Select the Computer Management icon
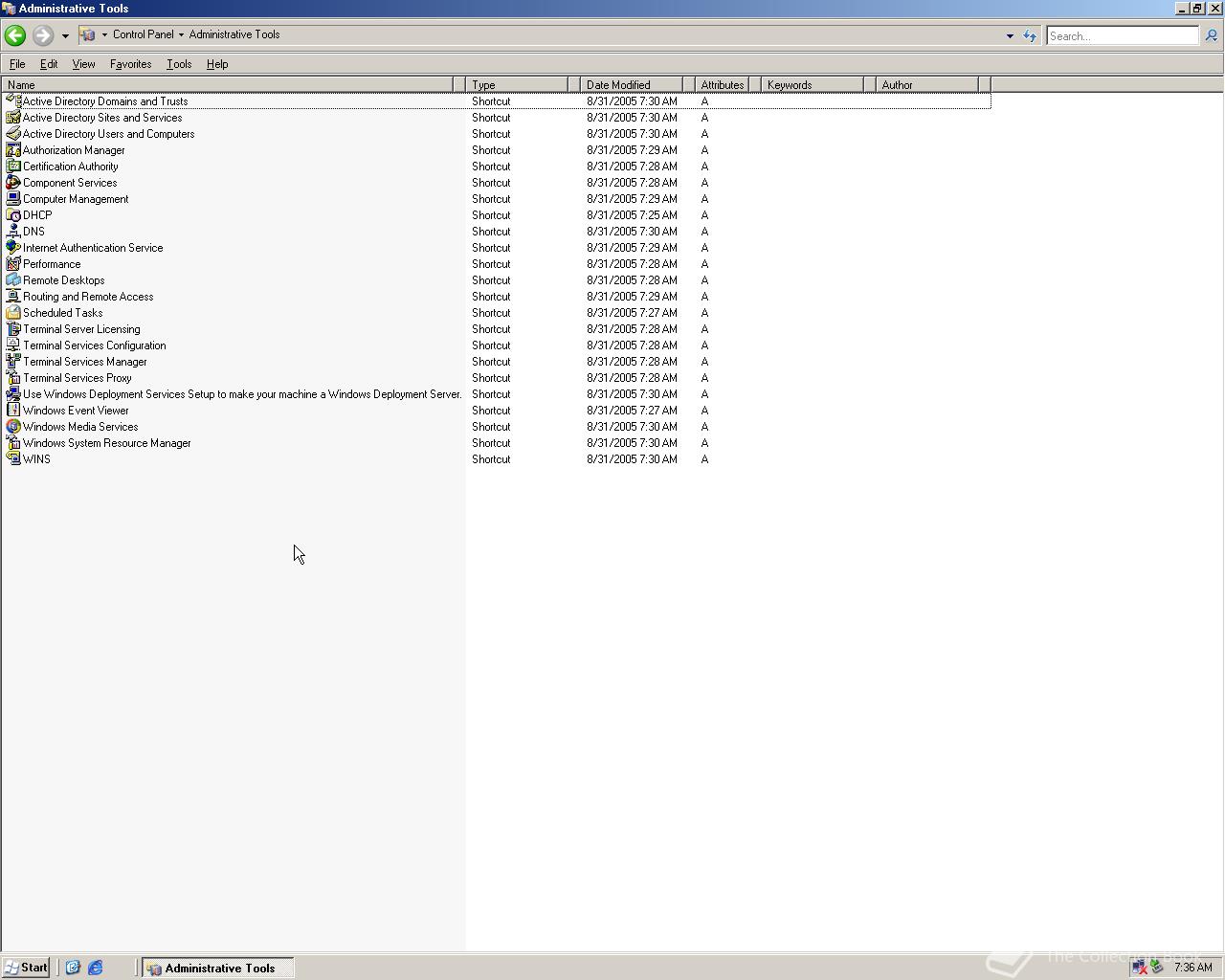Screen dimensions: 1225x980 (13, 199)
